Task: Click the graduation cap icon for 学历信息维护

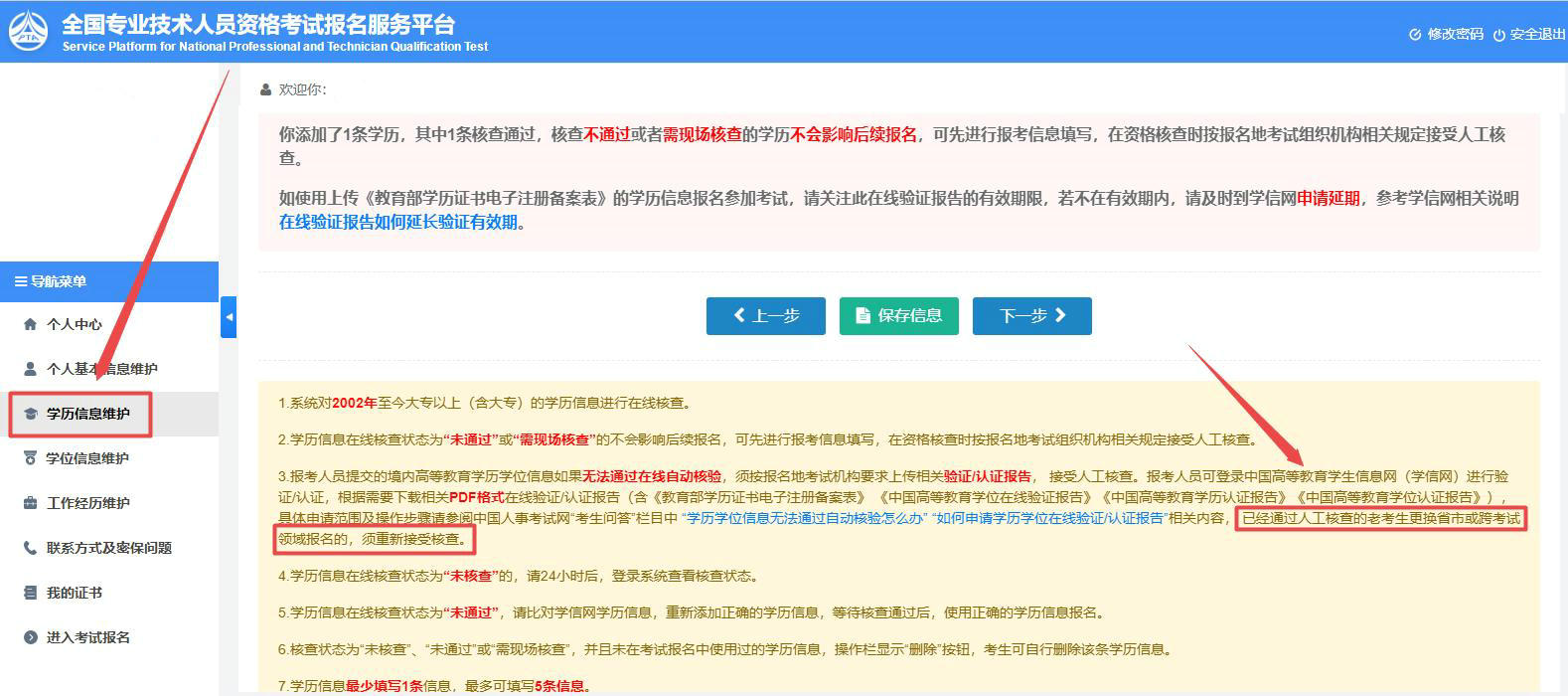Action: coord(30,414)
